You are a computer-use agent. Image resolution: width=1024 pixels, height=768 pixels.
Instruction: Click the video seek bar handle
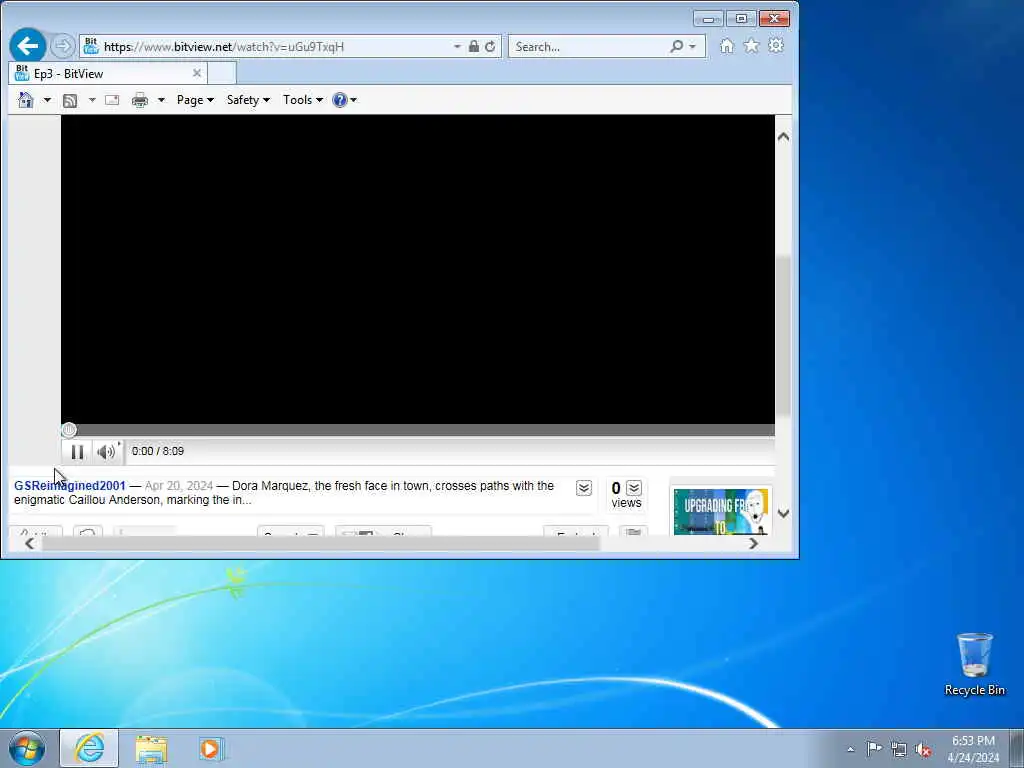coord(69,430)
